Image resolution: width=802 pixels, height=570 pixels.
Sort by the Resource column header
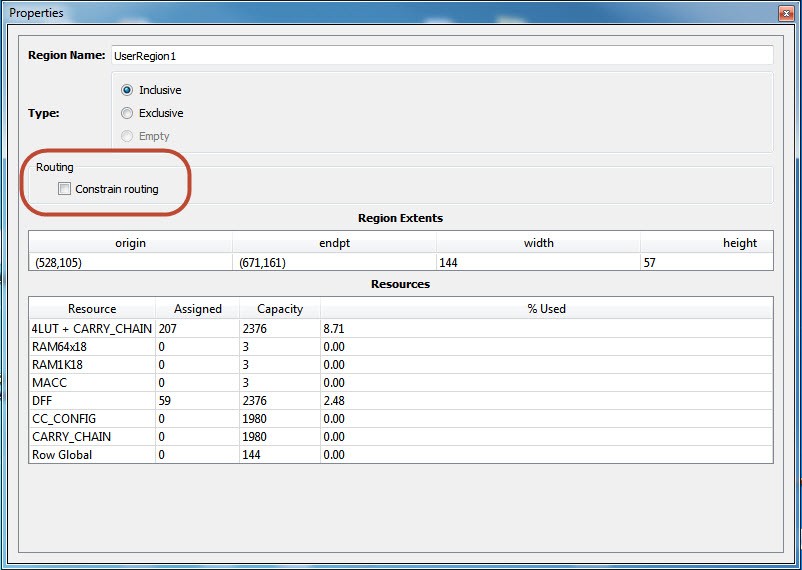(92, 309)
